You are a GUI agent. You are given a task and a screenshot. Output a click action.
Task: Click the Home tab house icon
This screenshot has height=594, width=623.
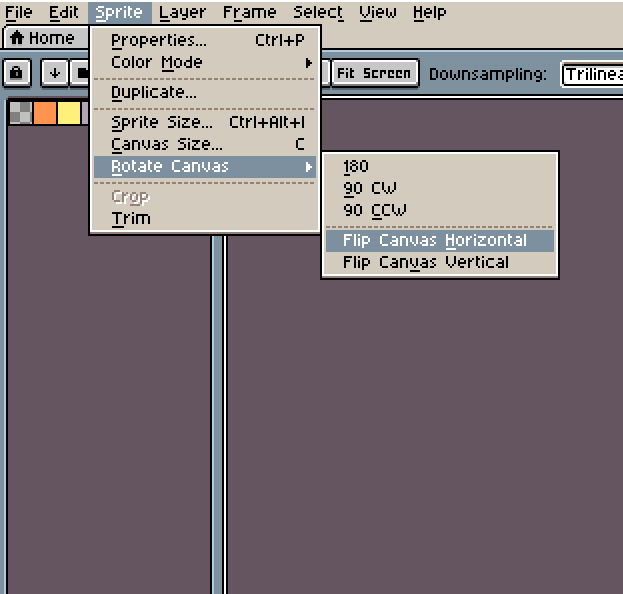17,38
